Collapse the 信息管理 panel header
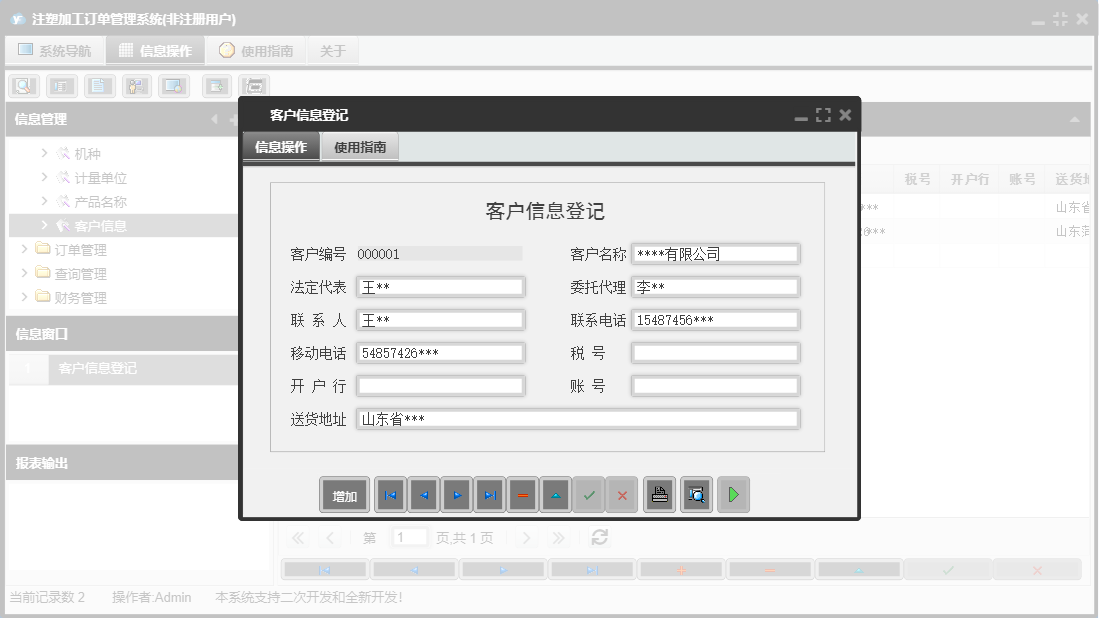 [213, 119]
